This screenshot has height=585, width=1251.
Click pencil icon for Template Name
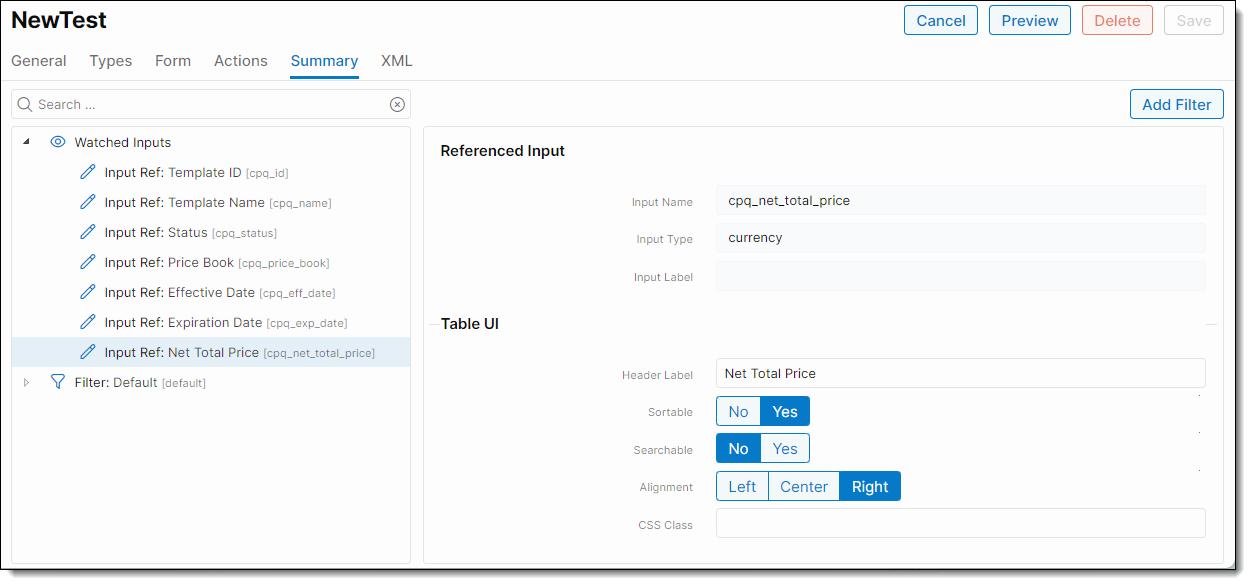(88, 202)
